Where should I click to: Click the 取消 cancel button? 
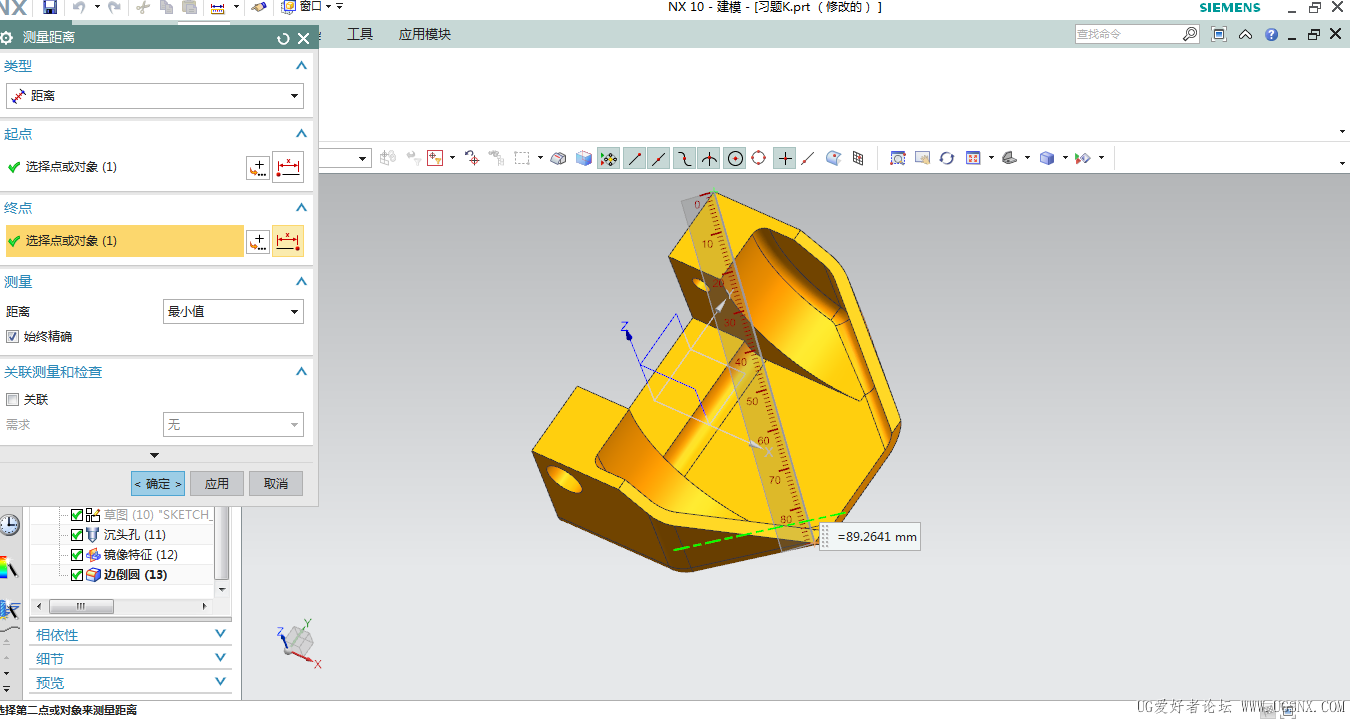point(276,484)
